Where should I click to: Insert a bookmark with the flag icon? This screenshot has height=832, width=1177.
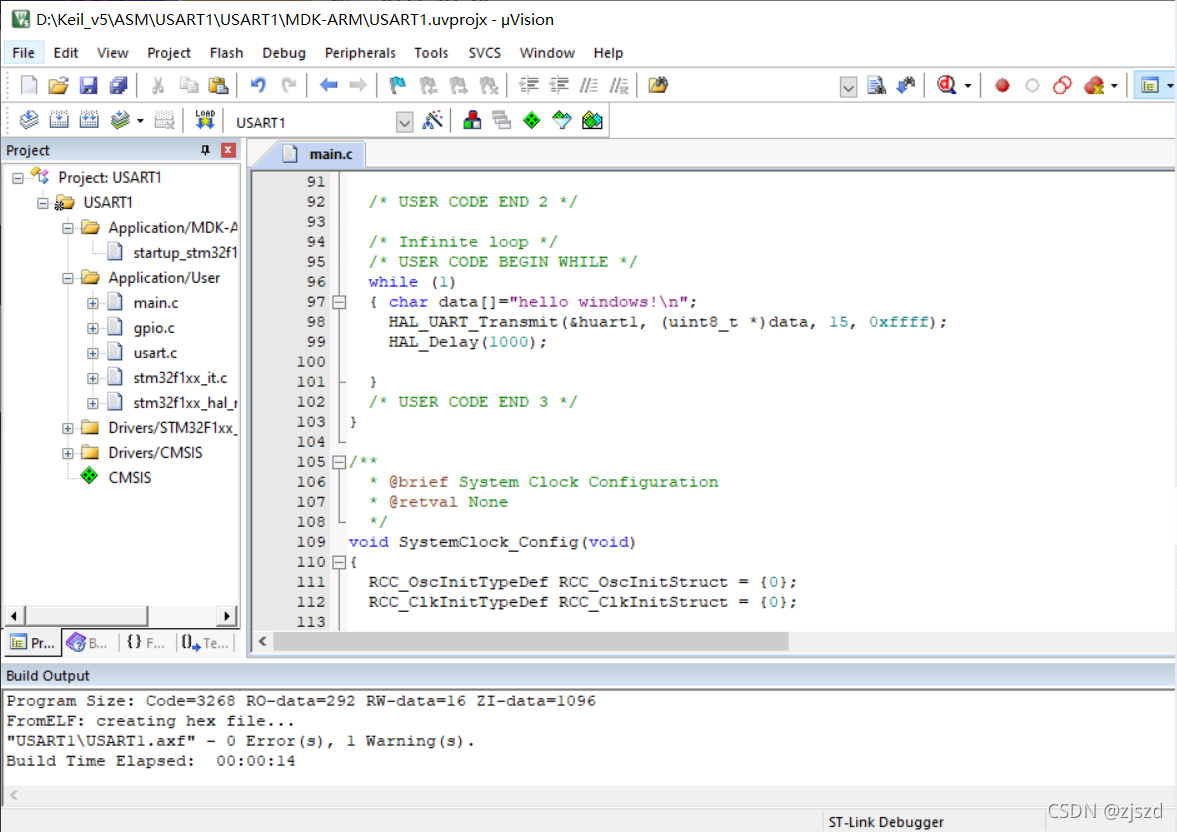[398, 86]
